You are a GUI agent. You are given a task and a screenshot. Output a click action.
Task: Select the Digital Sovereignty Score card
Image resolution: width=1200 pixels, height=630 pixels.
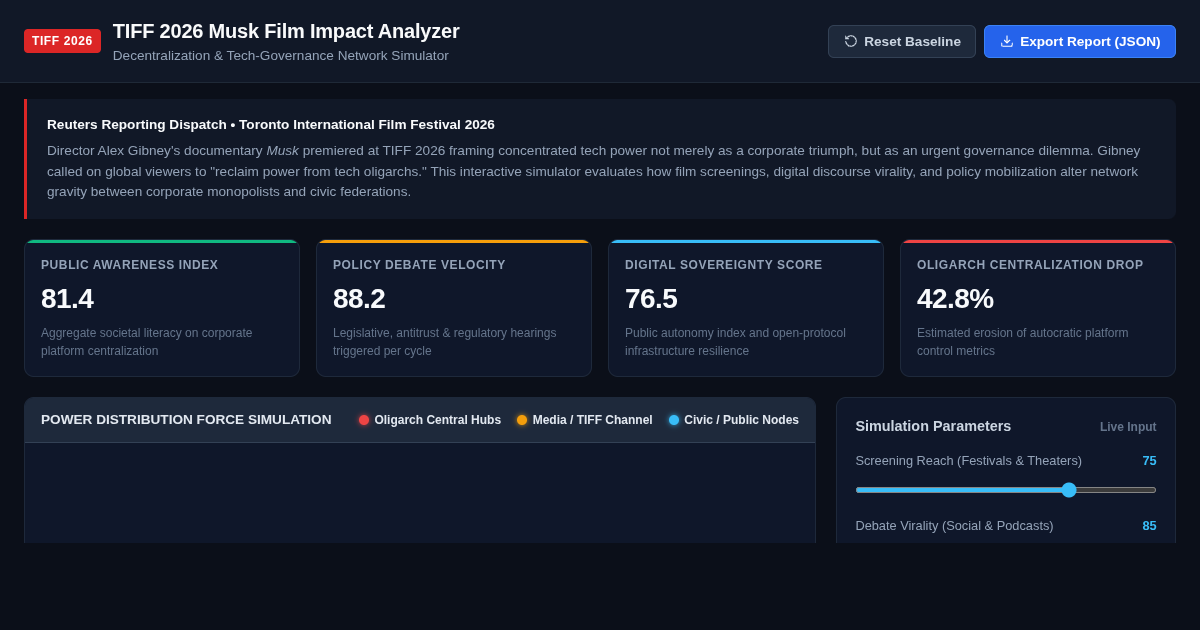[746, 308]
